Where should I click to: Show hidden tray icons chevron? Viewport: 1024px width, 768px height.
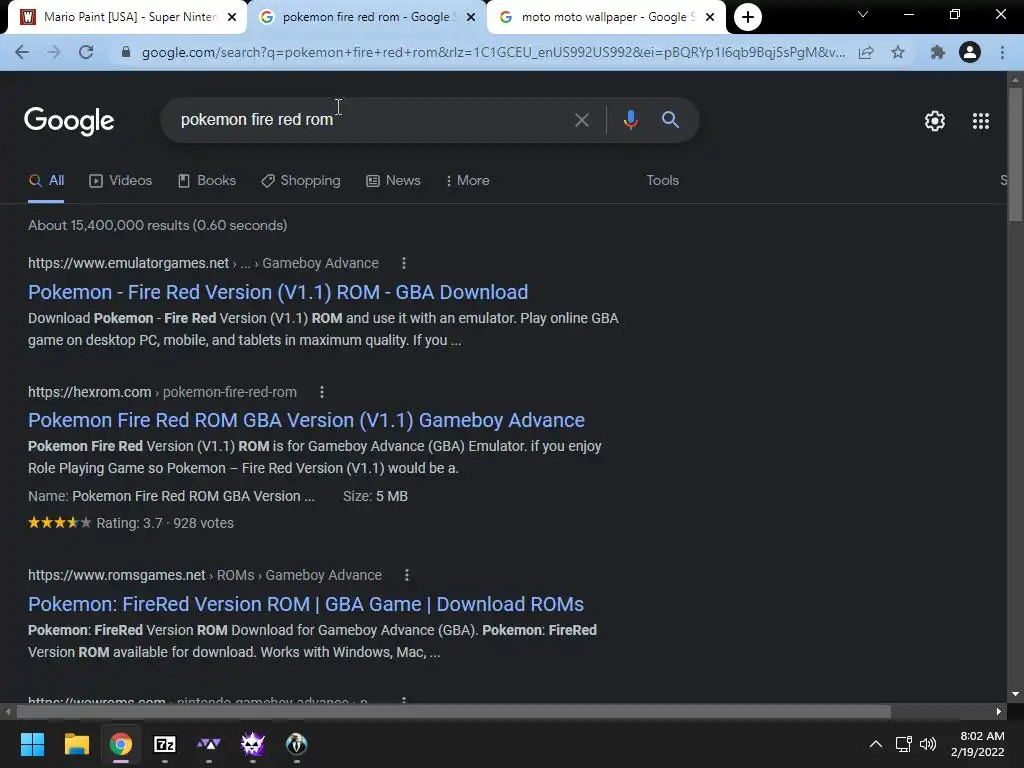click(x=876, y=744)
